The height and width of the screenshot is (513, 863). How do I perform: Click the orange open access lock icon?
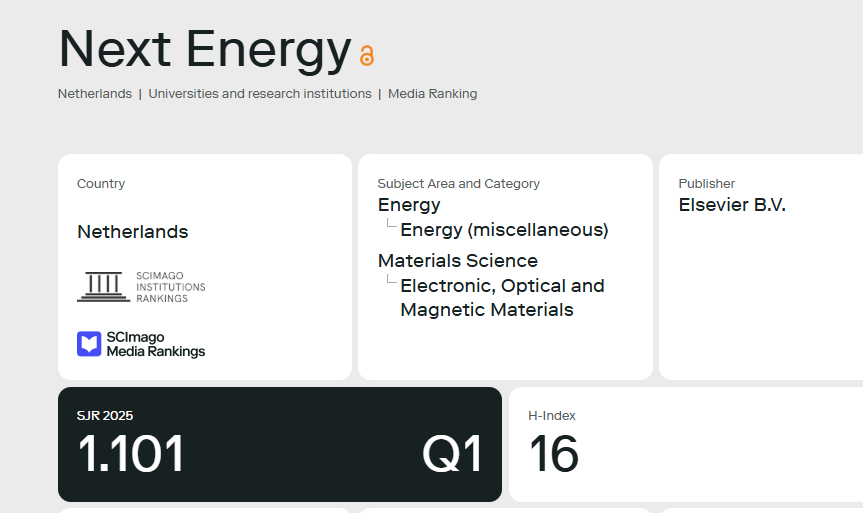point(367,56)
